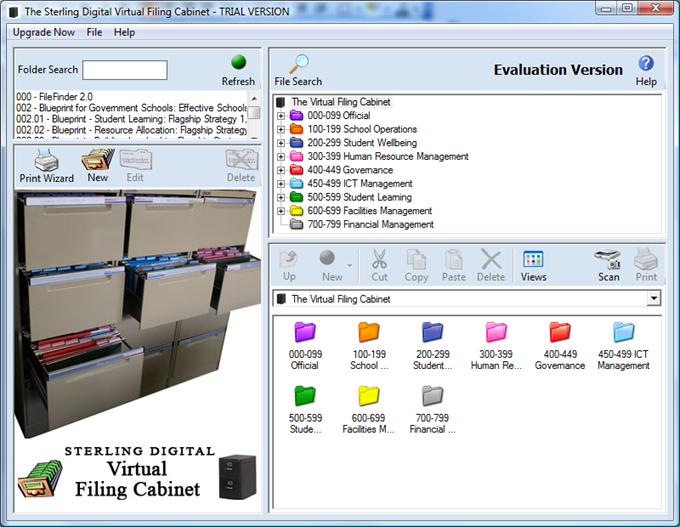The height and width of the screenshot is (527, 680).
Task: Expand the 400-449 Governance tree node
Action: click(281, 170)
